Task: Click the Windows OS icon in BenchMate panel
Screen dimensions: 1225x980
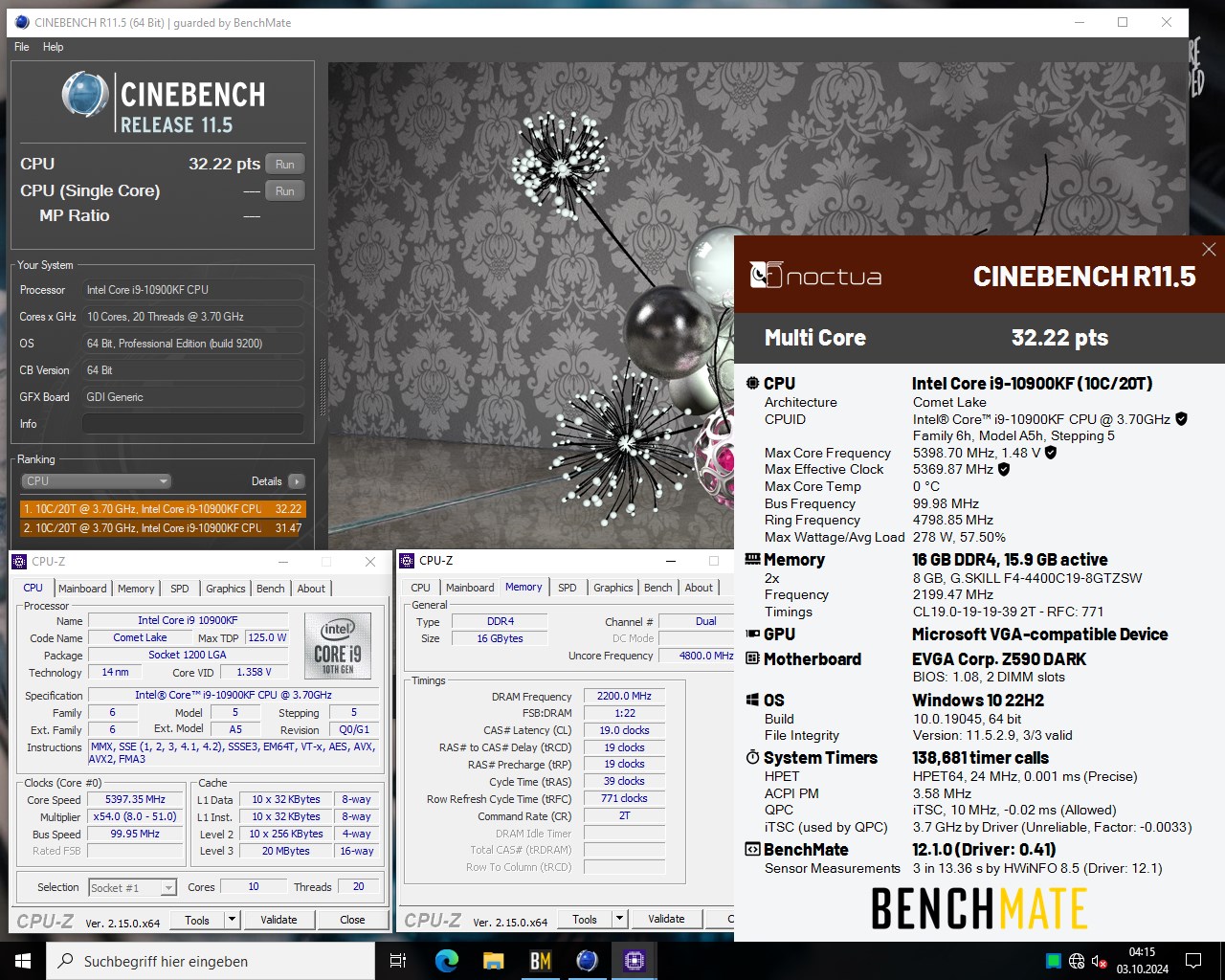Action: 752,700
